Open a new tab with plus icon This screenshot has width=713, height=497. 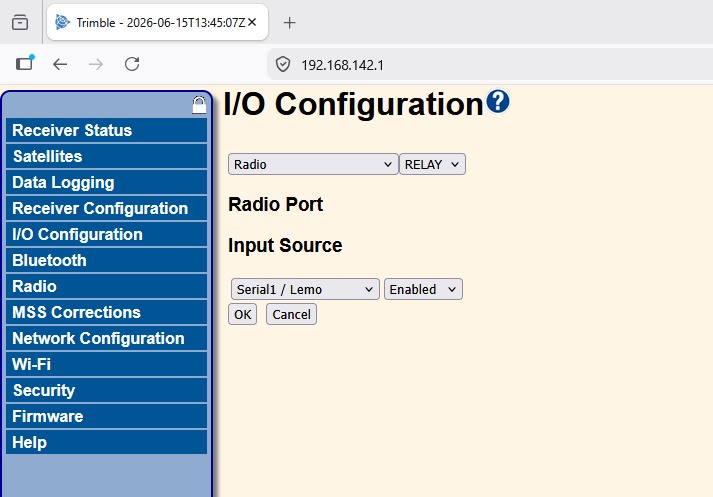289,22
